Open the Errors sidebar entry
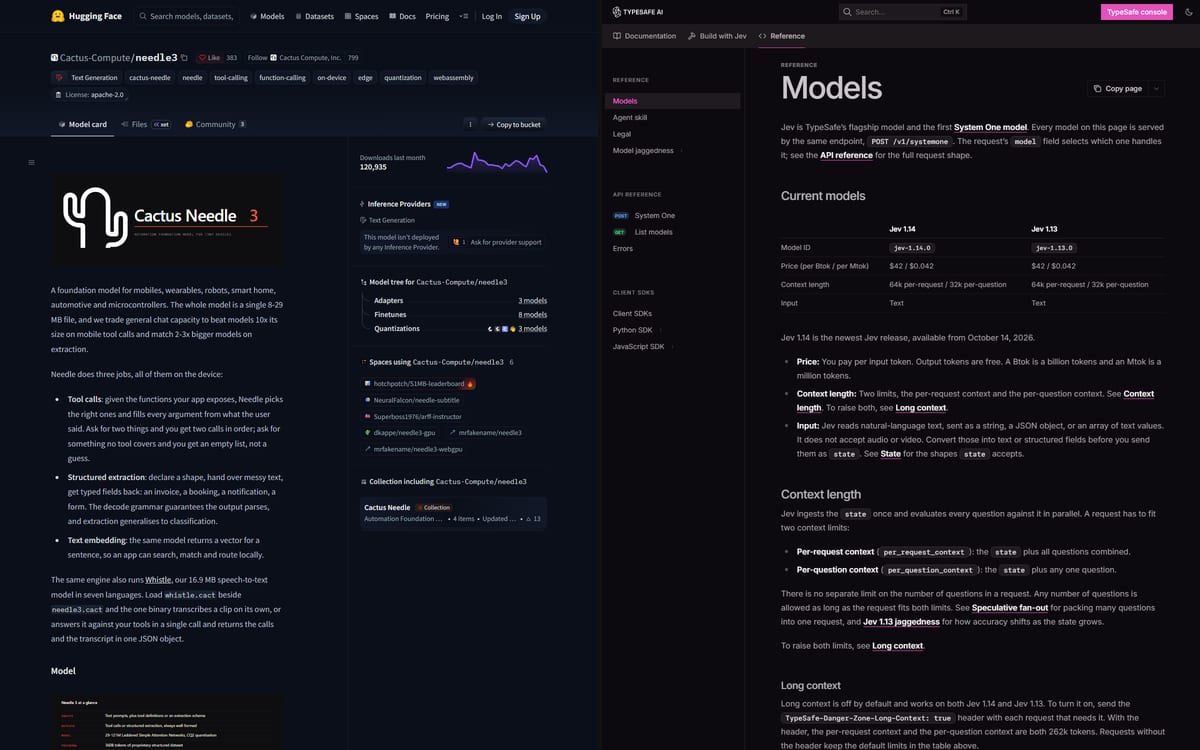The width and height of the screenshot is (1200, 750). coord(623,248)
